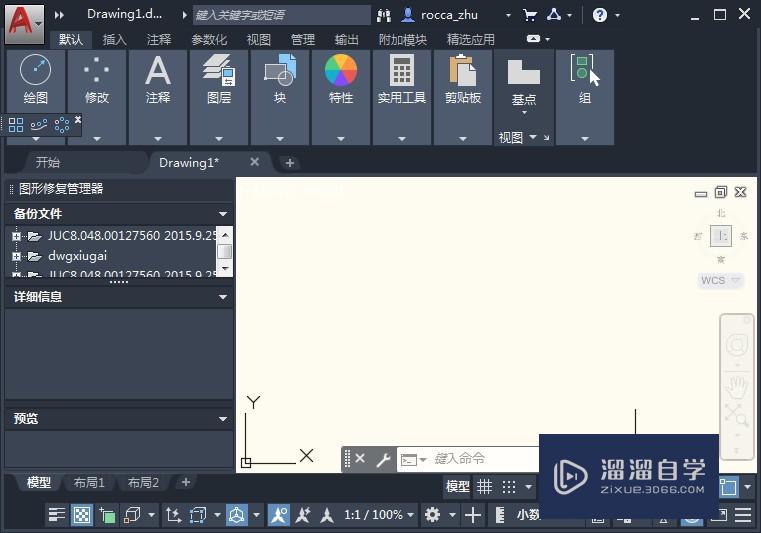Click the workspace switching gear icon
The image size is (761, 533).
pos(432,515)
